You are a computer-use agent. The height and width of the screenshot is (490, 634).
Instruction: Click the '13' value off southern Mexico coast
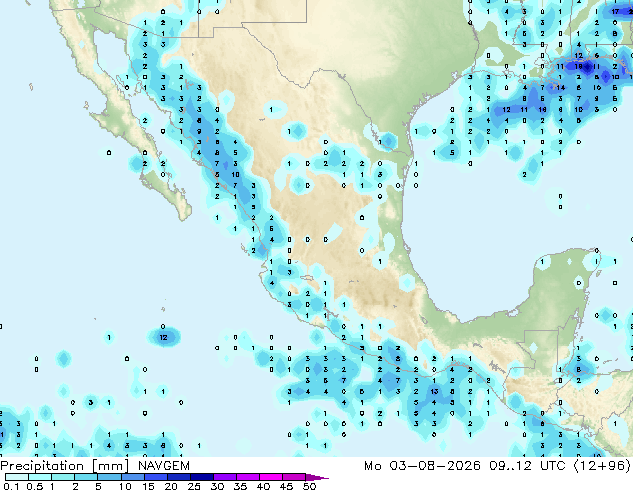pyautogui.click(x=435, y=391)
